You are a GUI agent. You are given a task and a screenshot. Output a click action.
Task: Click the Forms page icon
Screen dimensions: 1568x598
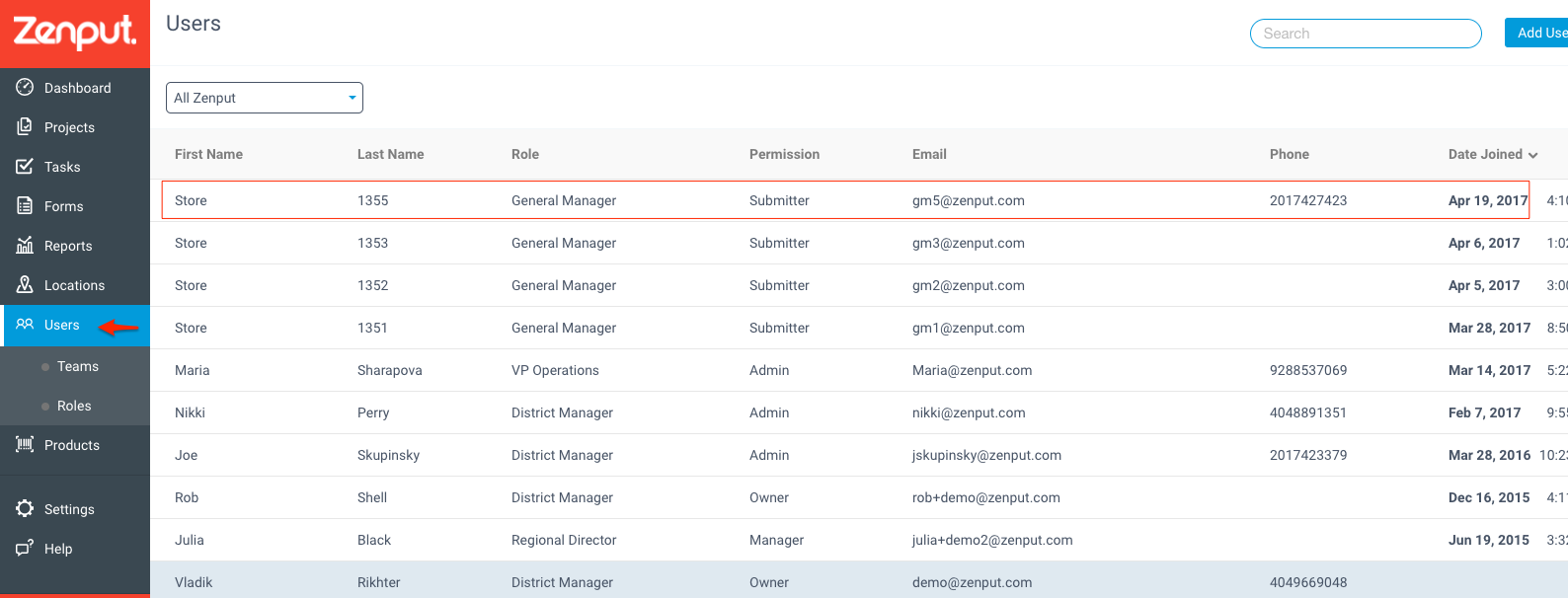coord(25,205)
